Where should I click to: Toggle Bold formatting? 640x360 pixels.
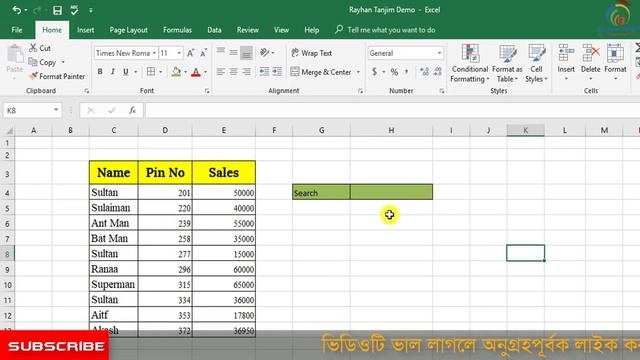click(100, 72)
